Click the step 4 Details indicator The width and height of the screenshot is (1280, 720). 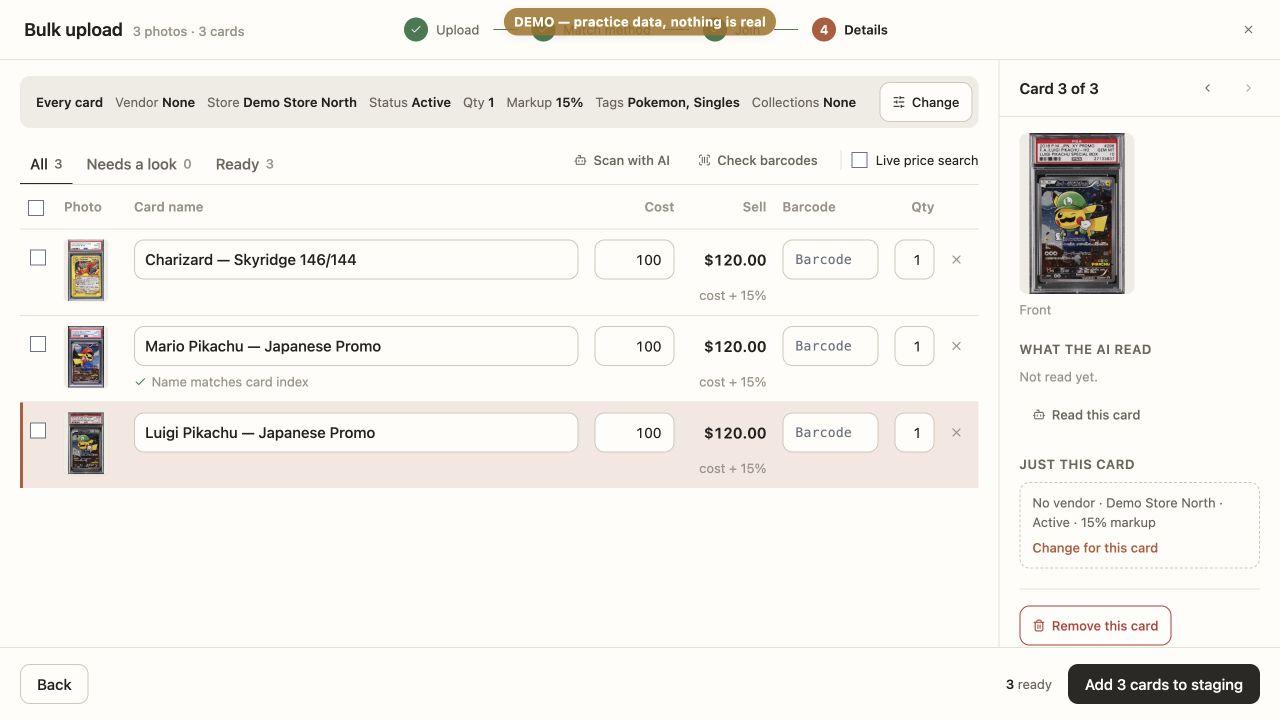[x=824, y=30]
